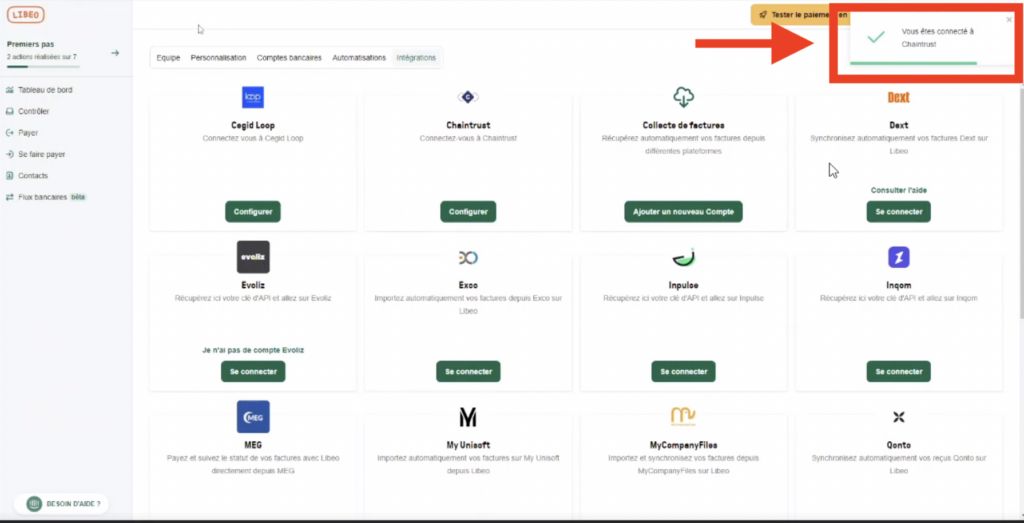Viewport: 1024px width, 523px height.
Task: Click the Contrôler inbox icon
Action: (x=10, y=112)
